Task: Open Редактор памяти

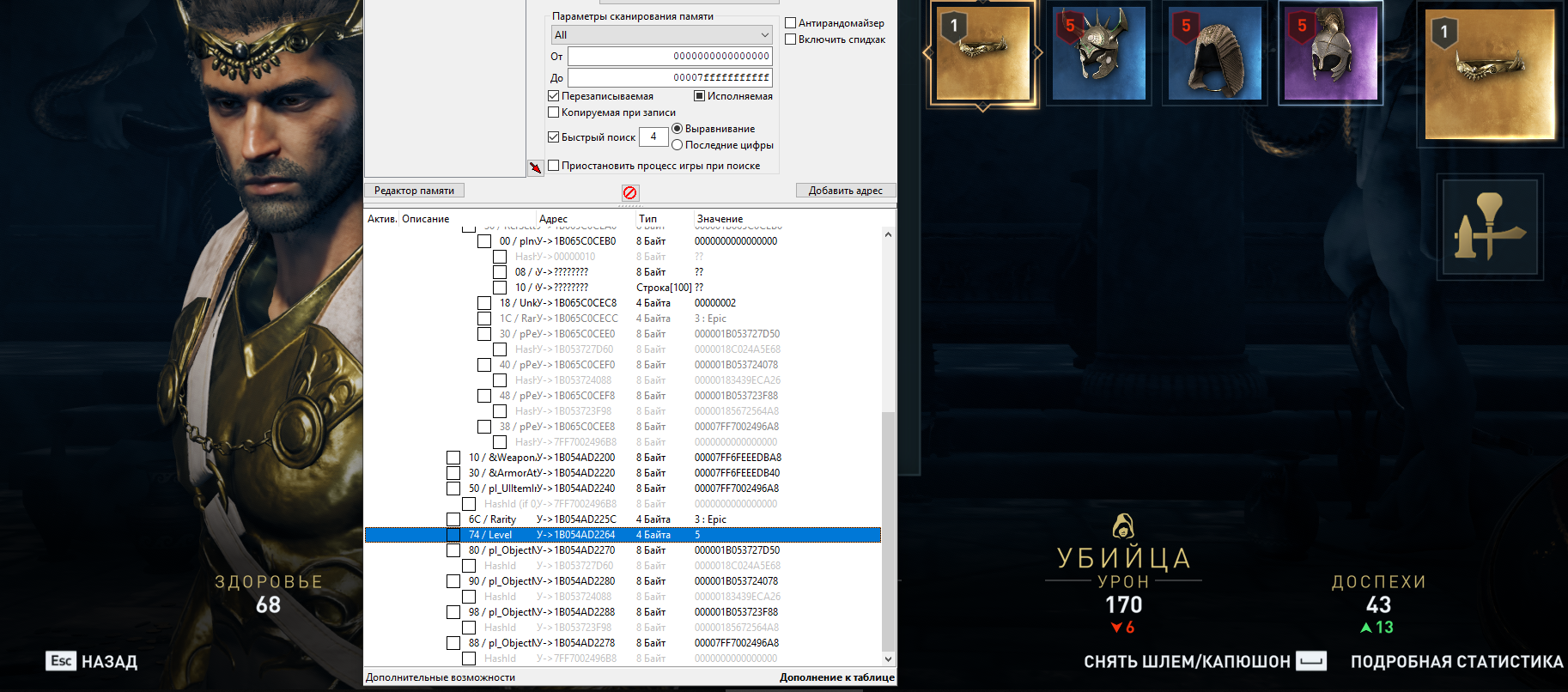Action: pos(414,191)
